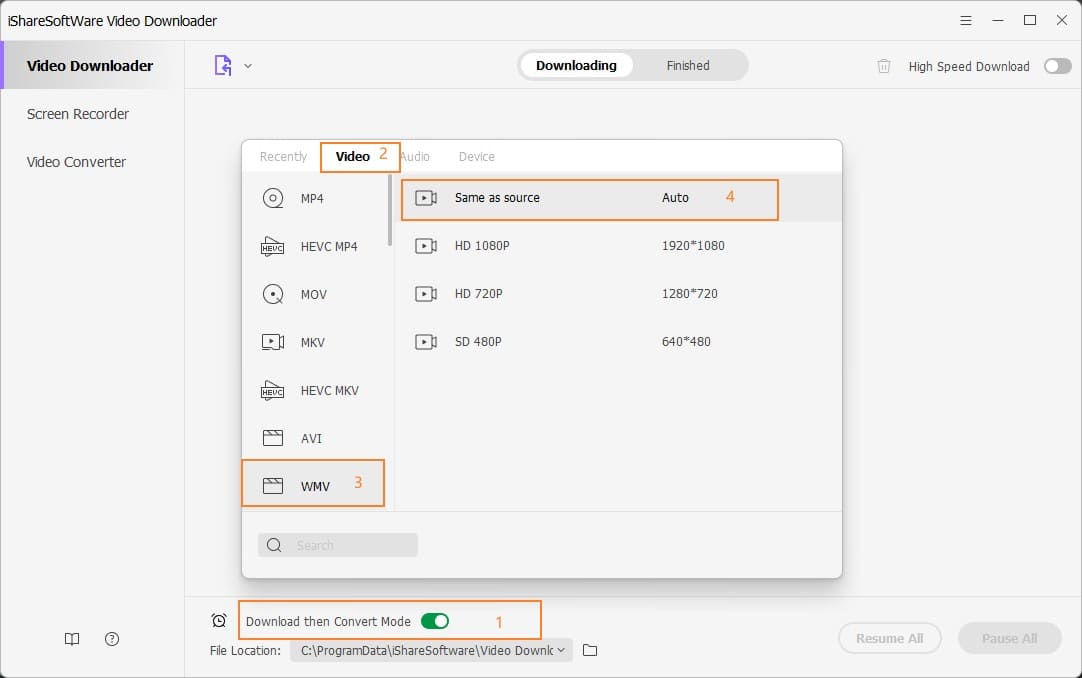
Task: Click the alarm clock scheduling icon
Action: coord(218,620)
